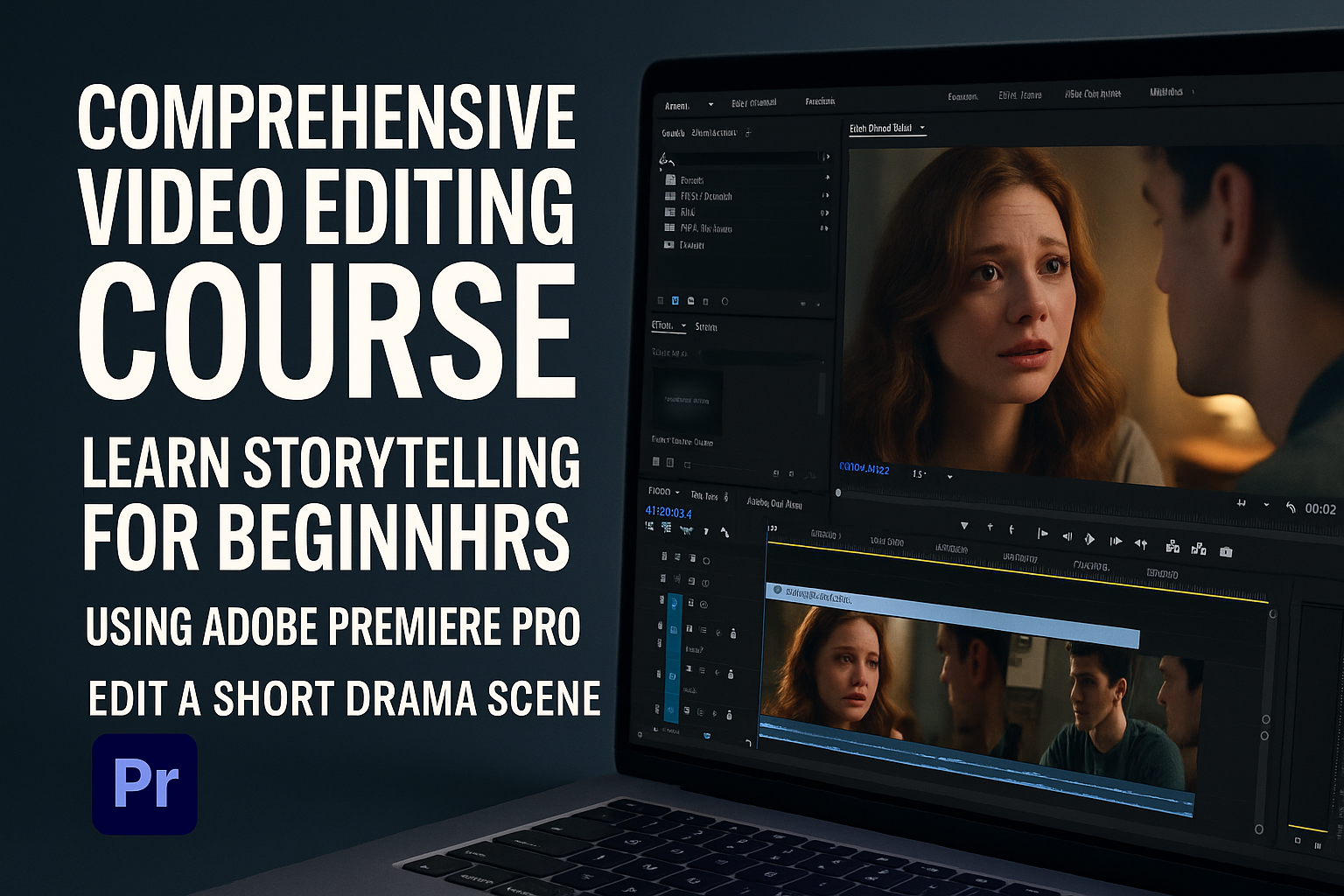Click the Mark In icon
The height and width of the screenshot is (896, 1344).
(990, 528)
